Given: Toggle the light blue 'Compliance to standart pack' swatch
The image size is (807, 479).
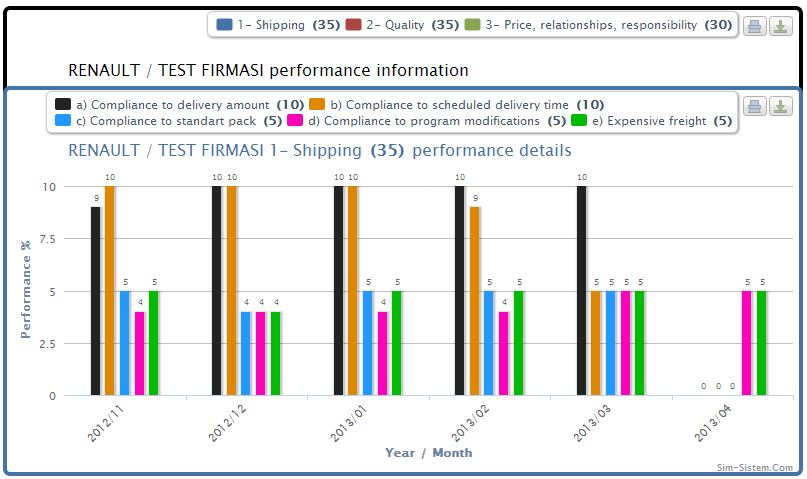Looking at the screenshot, I should [63, 120].
